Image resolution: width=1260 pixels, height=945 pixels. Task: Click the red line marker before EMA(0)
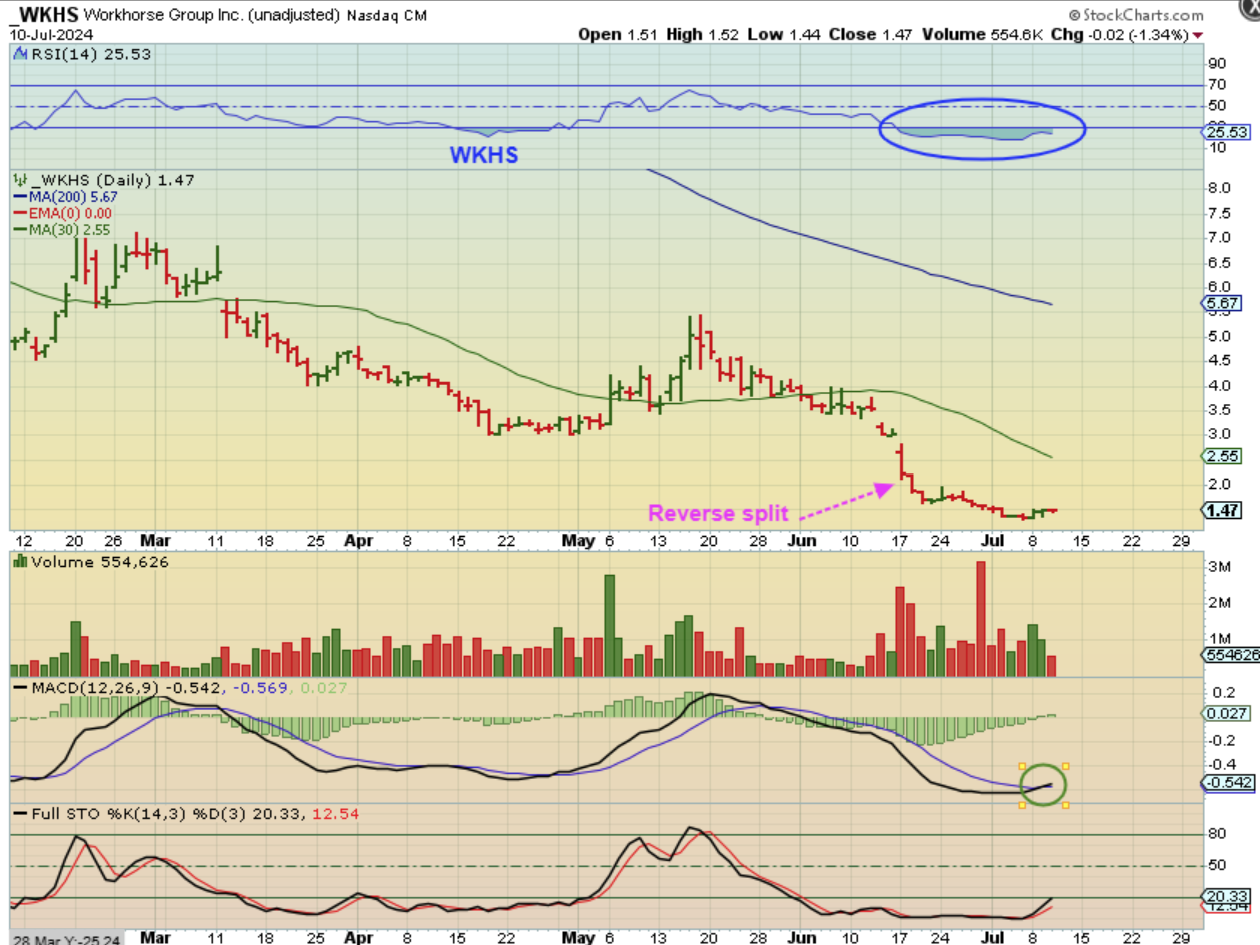[x=20, y=213]
